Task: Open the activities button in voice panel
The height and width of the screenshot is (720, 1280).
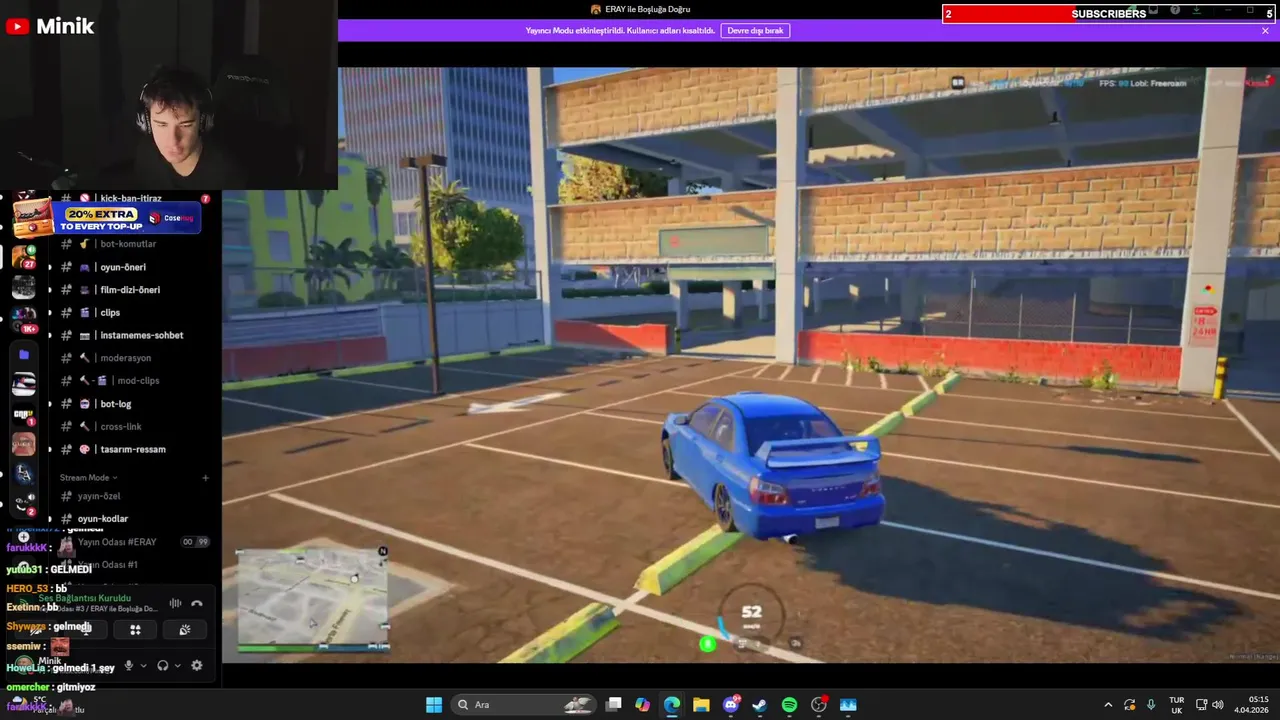Action: click(x=135, y=630)
